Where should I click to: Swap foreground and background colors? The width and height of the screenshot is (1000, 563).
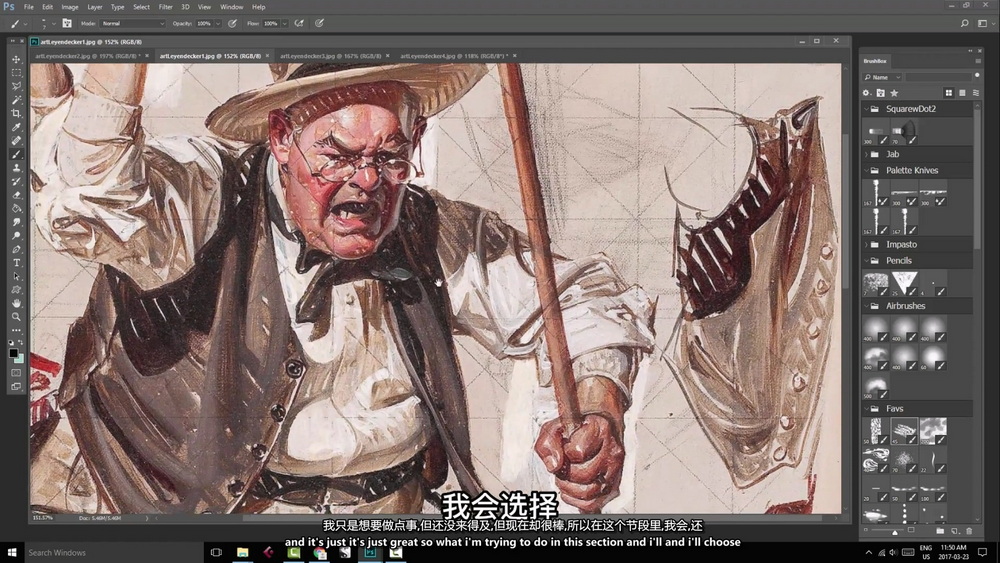tap(20, 342)
